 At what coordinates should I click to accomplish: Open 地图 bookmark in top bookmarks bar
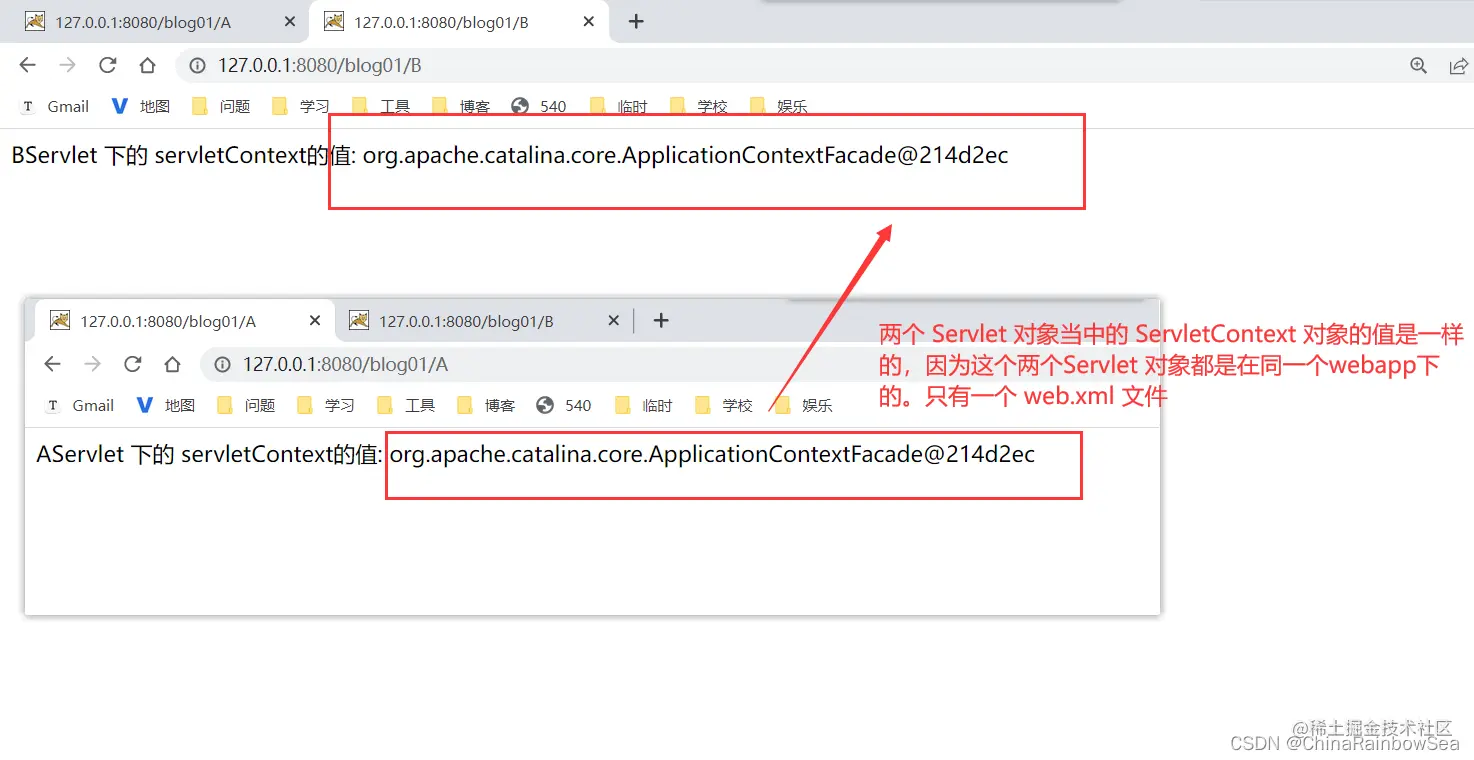pos(142,106)
